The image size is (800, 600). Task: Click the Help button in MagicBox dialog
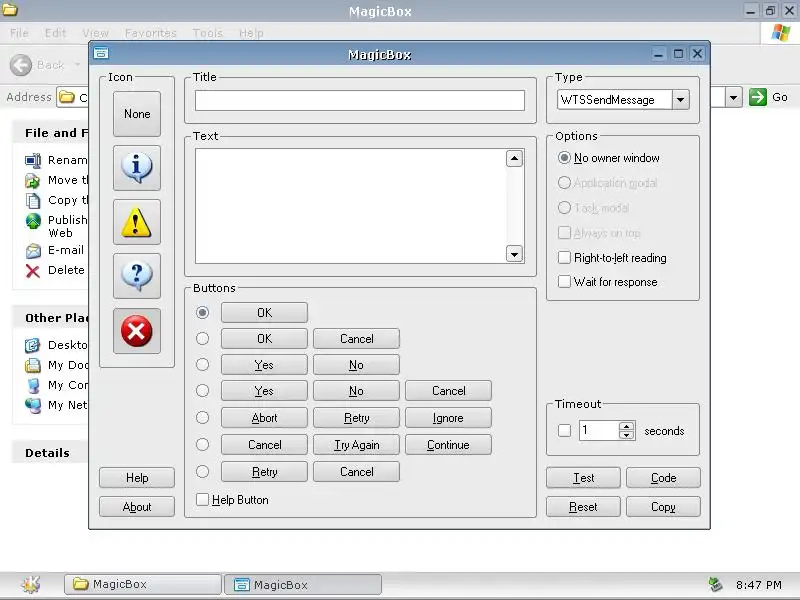click(x=137, y=478)
